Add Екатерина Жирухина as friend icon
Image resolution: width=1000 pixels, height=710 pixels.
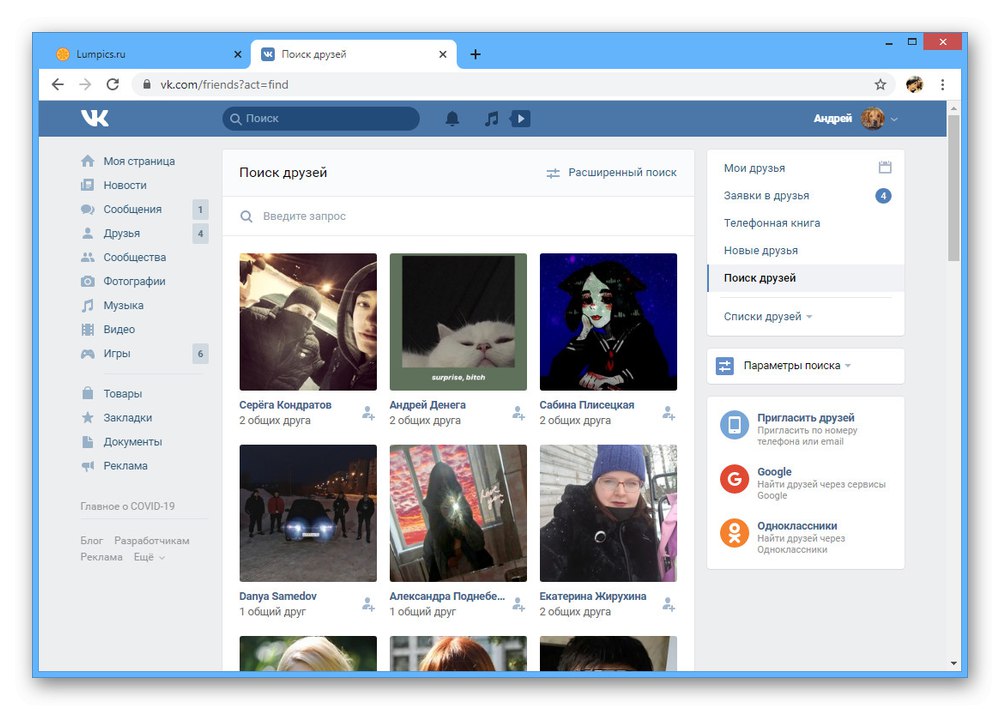(x=668, y=603)
